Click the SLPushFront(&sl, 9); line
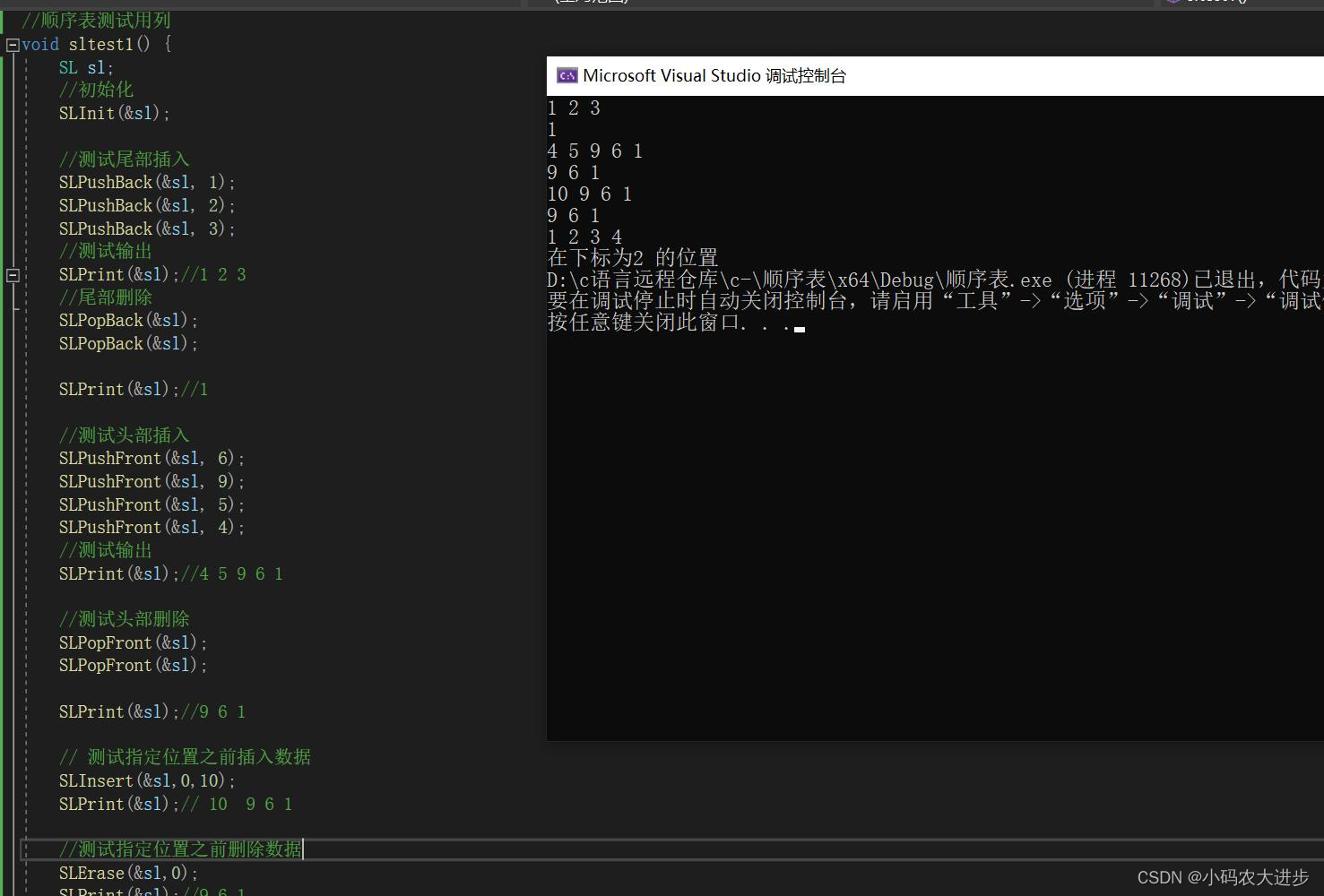The width and height of the screenshot is (1324, 896). 151,481
